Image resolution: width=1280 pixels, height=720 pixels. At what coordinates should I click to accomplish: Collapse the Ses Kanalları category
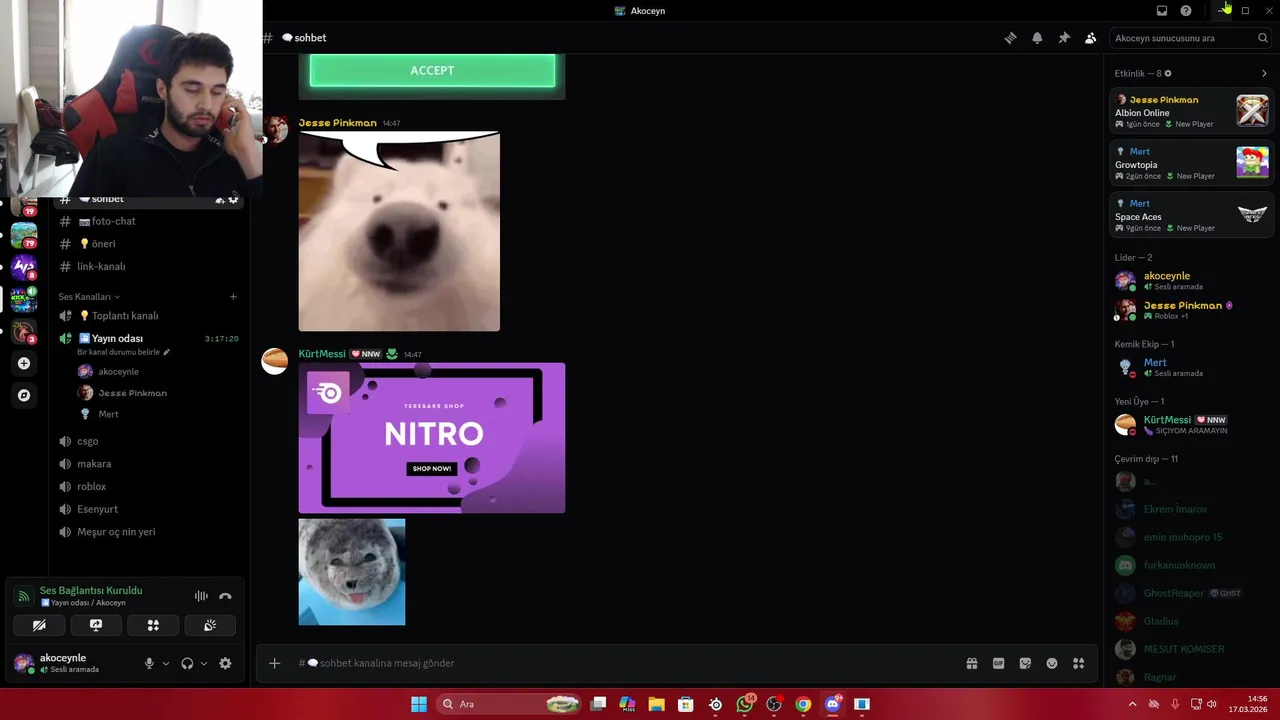[x=89, y=297]
